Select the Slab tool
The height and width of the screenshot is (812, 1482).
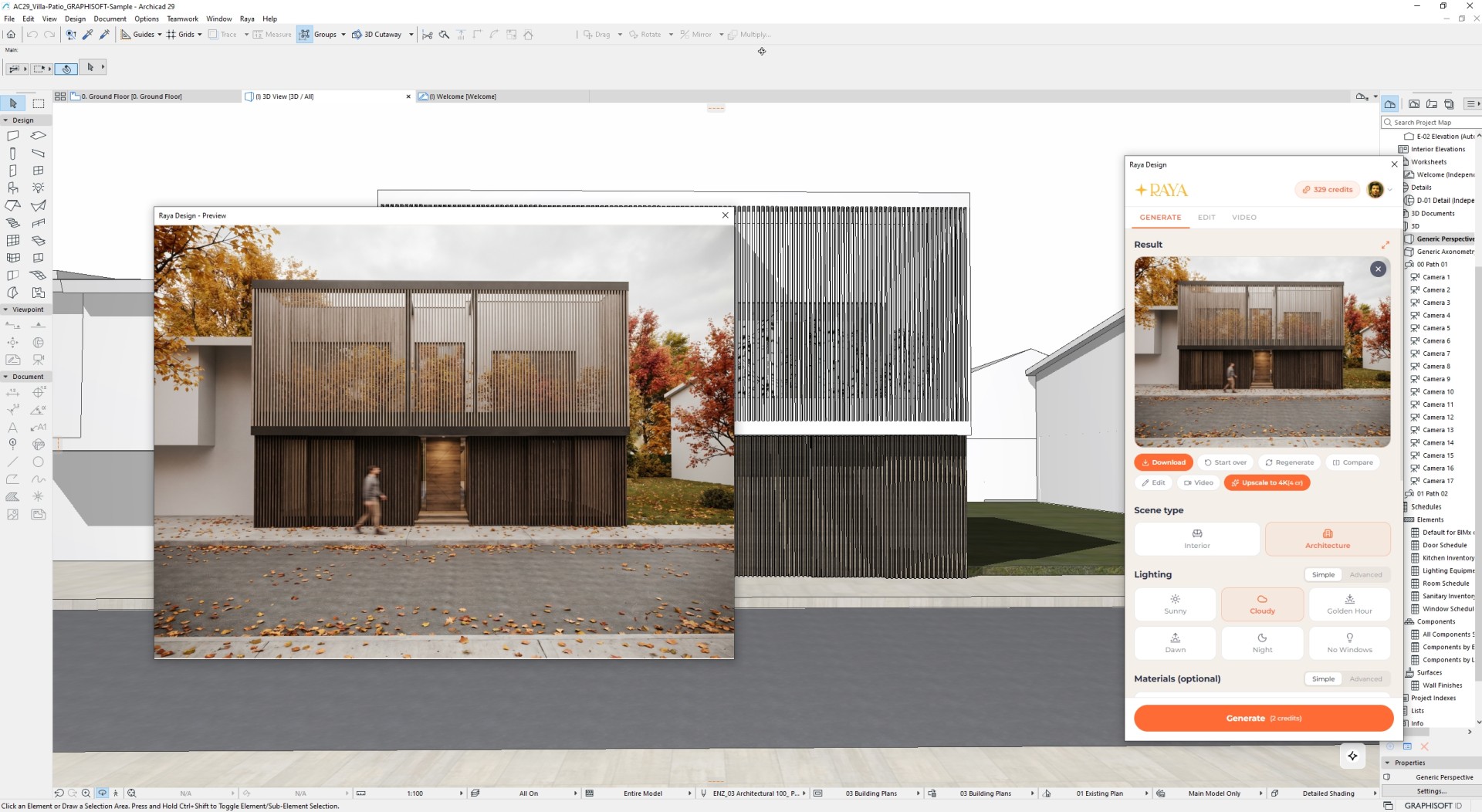coord(39,136)
